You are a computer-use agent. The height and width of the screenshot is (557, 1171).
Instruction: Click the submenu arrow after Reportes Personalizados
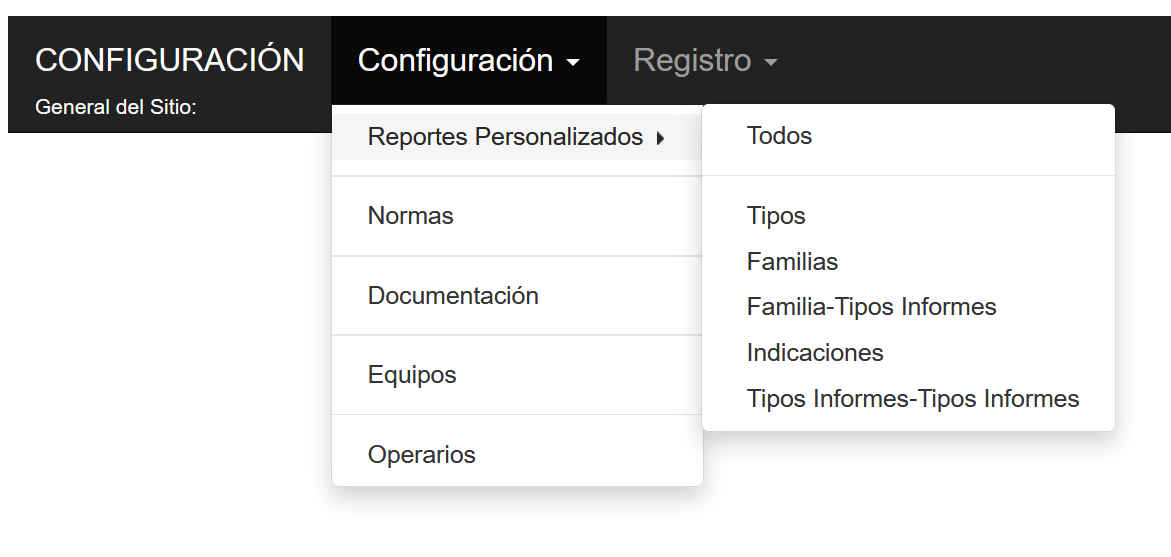point(661,138)
